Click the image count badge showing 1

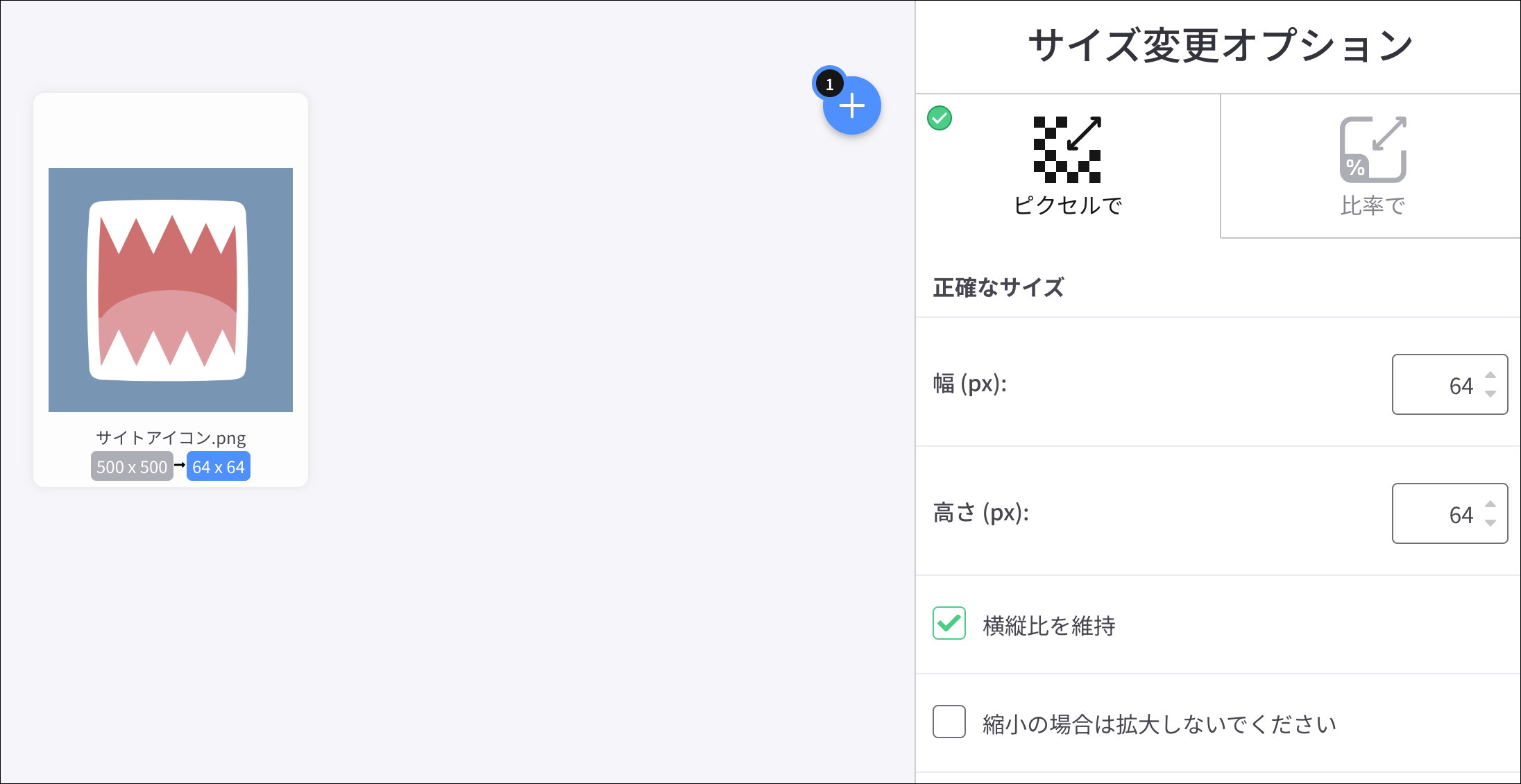click(x=829, y=85)
